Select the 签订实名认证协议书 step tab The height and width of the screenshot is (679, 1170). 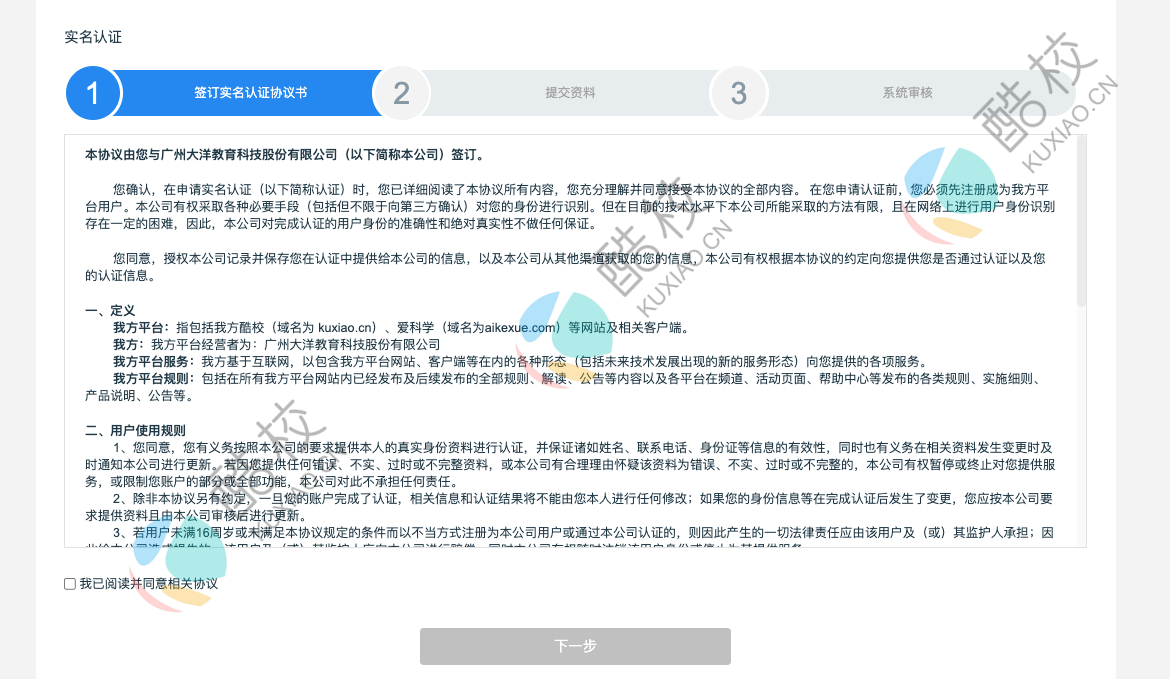click(250, 93)
